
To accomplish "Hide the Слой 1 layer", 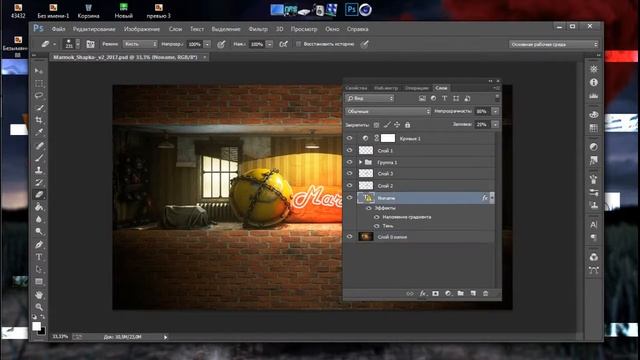I will 349,150.
